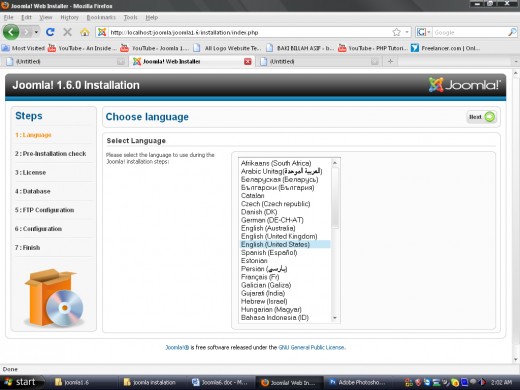The height and width of the screenshot is (390, 520).
Task: Open YouTube - PHP Tutori.. bookmark
Action: tap(372, 48)
